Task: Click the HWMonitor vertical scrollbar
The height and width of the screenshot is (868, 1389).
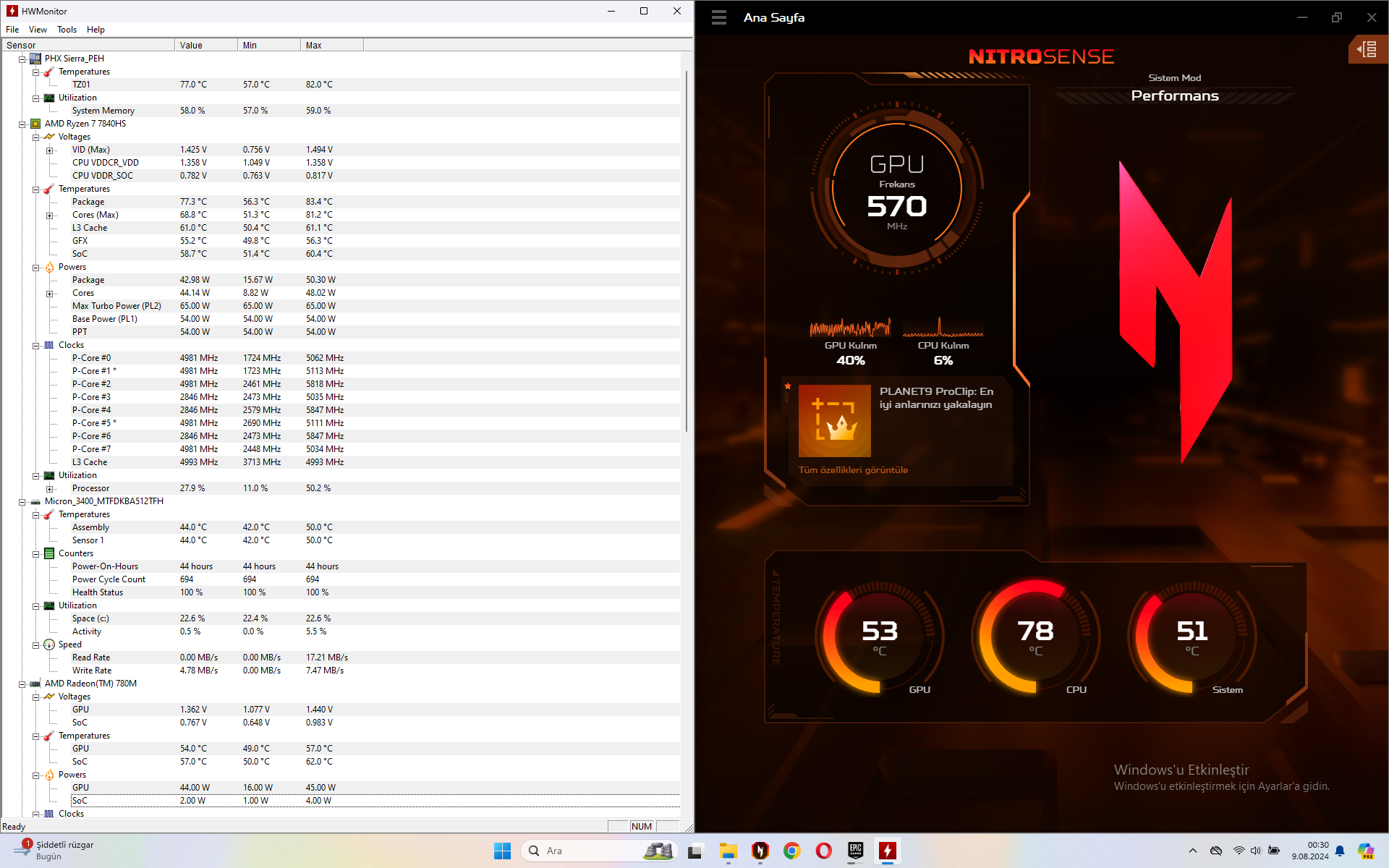Action: [x=687, y=251]
